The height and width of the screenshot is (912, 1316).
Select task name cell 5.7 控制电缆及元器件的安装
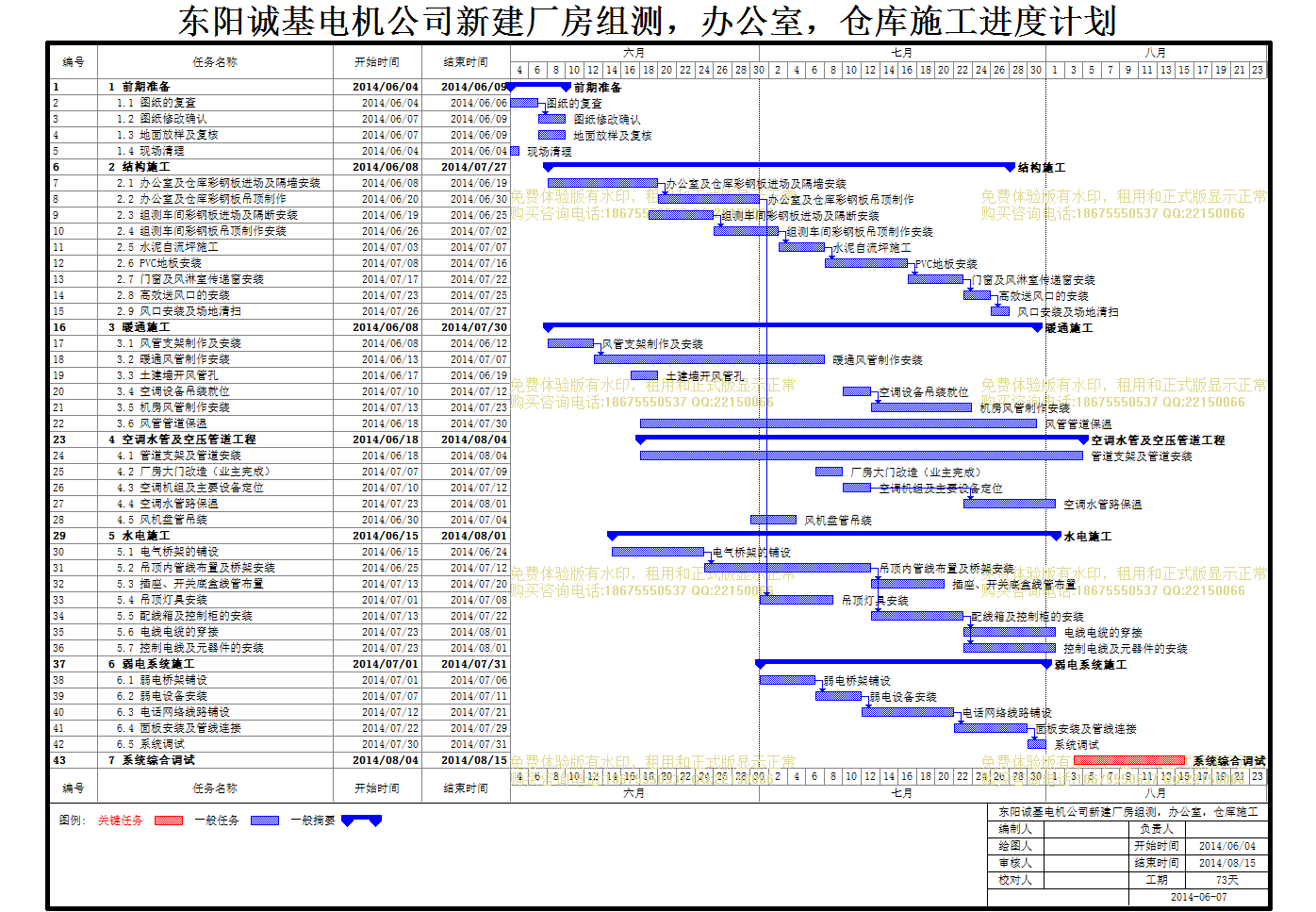[x=215, y=648]
